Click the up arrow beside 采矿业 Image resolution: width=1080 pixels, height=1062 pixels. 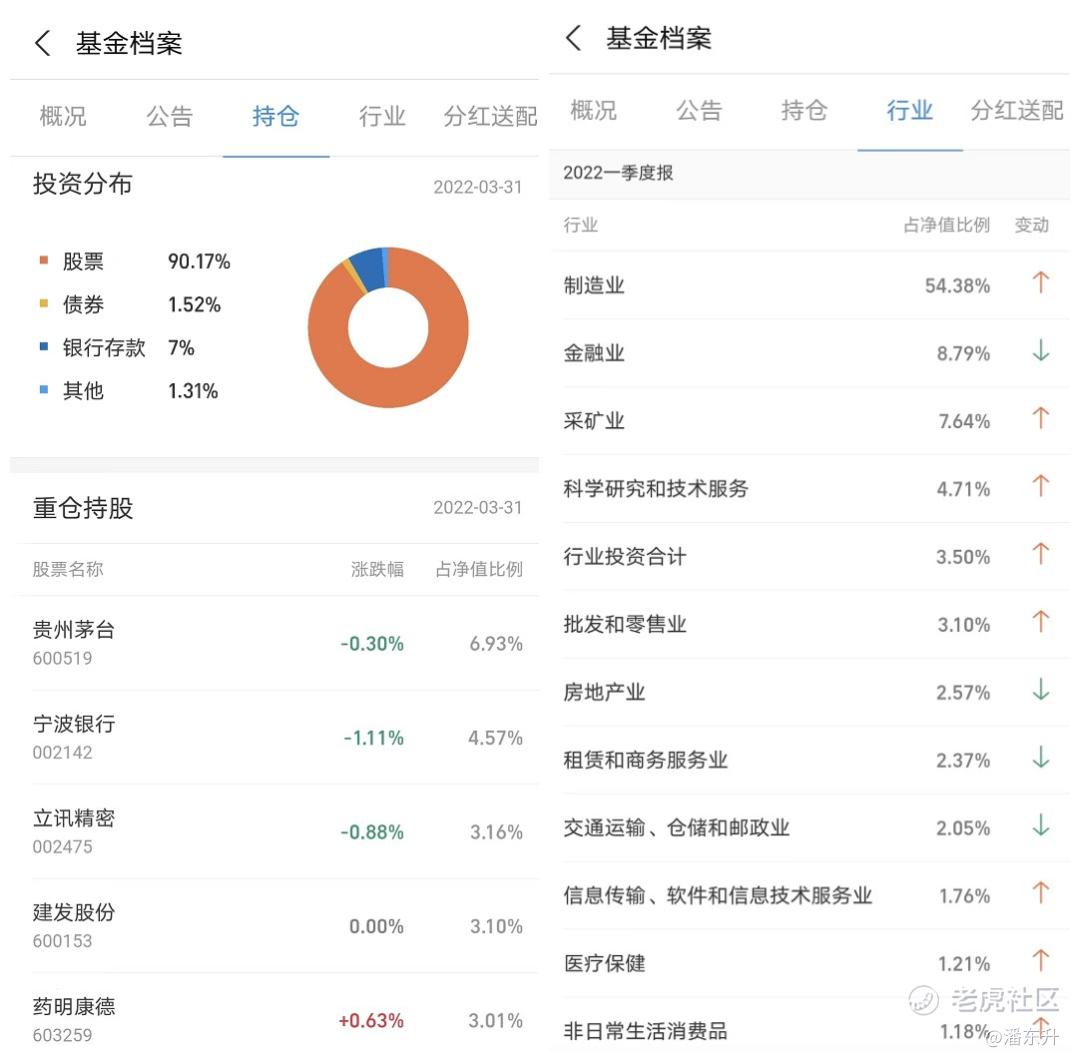click(x=1041, y=417)
